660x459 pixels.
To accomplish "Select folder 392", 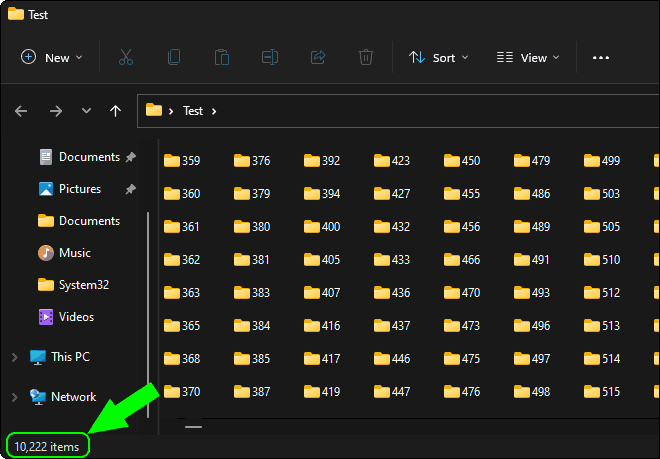I will coord(322,160).
